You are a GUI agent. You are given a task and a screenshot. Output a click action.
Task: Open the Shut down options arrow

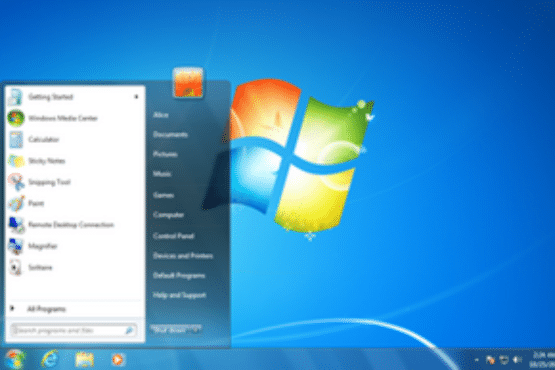[196, 330]
